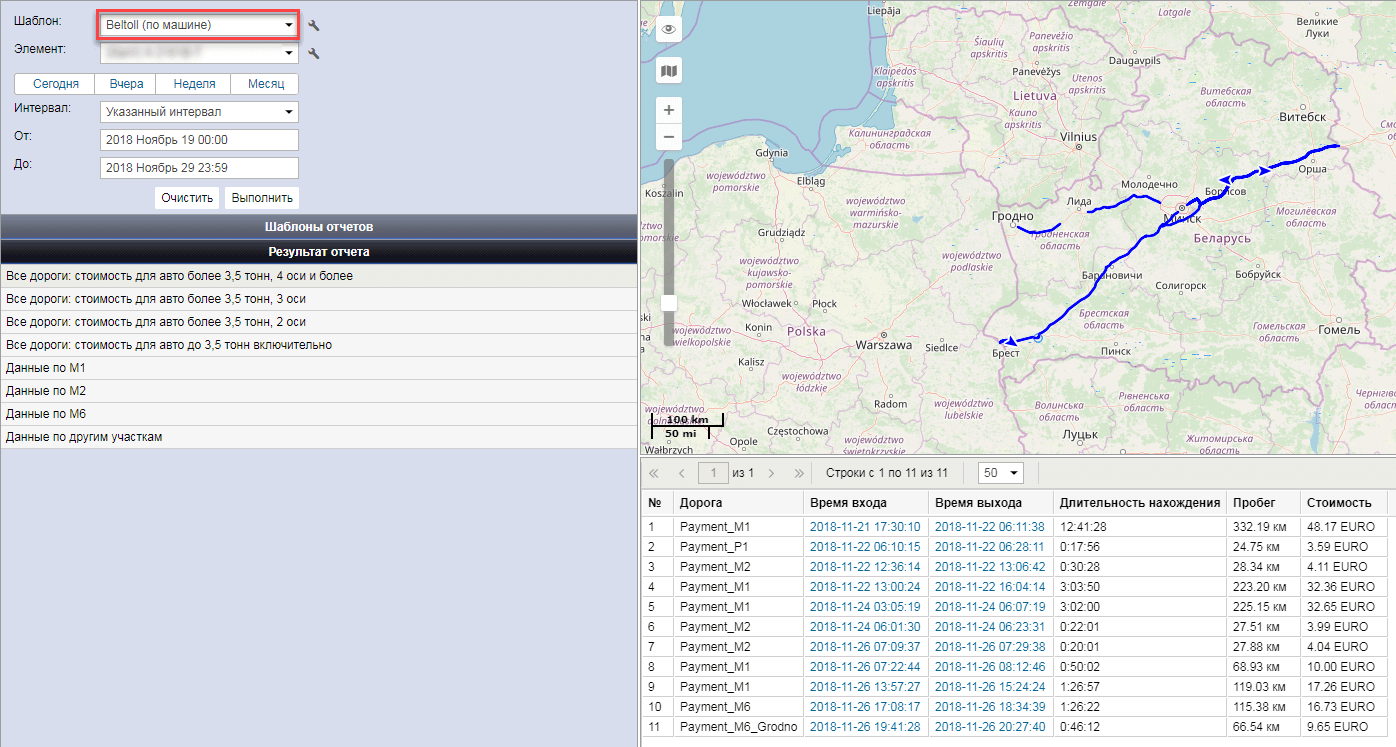Toggle map layer visibility eye icon

pyautogui.click(x=669, y=30)
